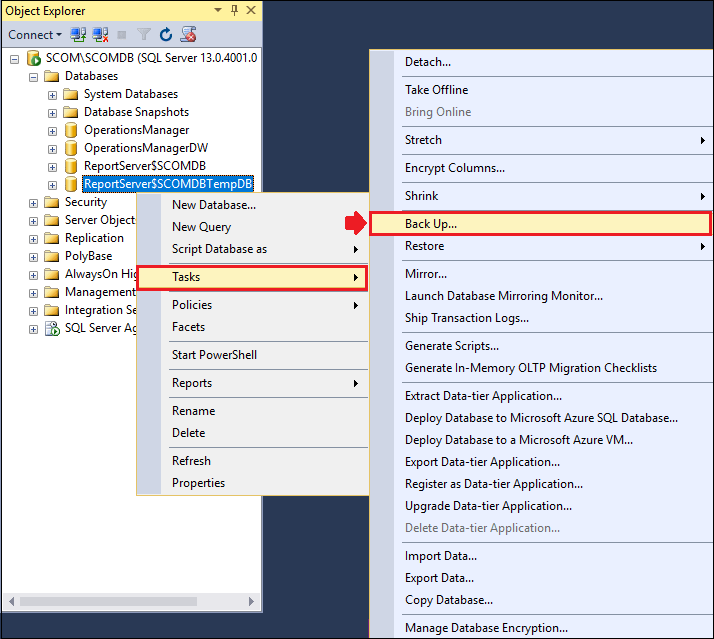The width and height of the screenshot is (714, 639).
Task: Collapse the SCOM\SCOMDB server node
Action: point(15,59)
